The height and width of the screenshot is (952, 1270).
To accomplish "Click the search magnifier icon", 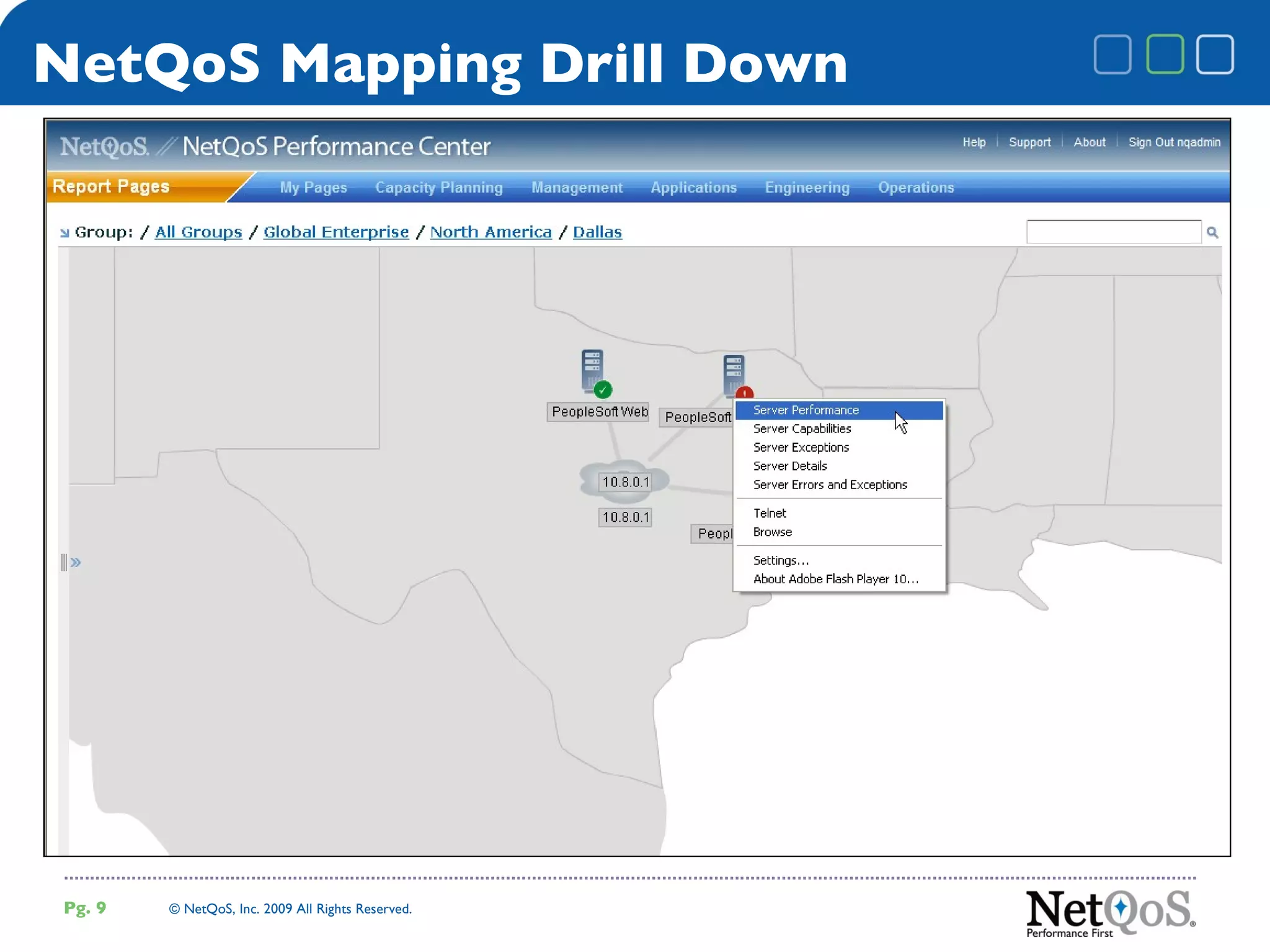I will coord(1212,232).
